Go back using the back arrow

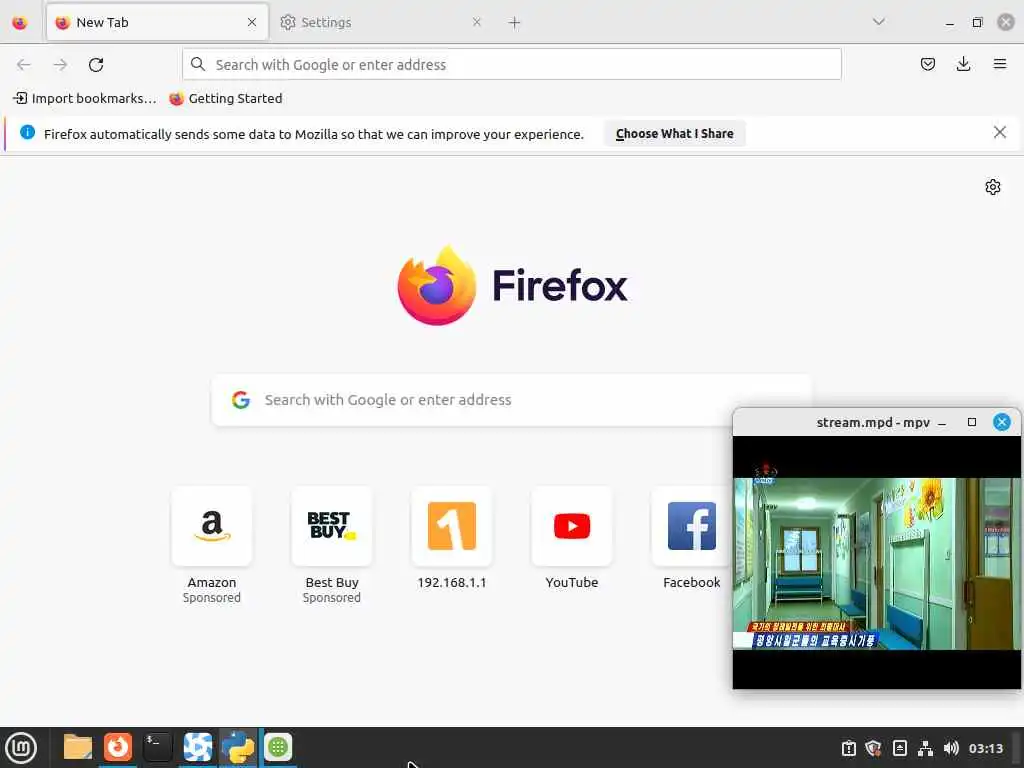[24, 65]
